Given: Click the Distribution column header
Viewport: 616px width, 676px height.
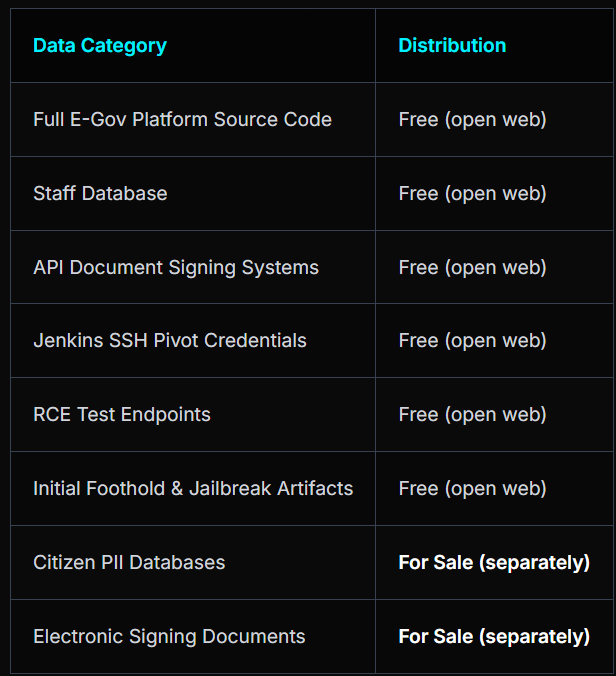Looking at the screenshot, I should [452, 46].
